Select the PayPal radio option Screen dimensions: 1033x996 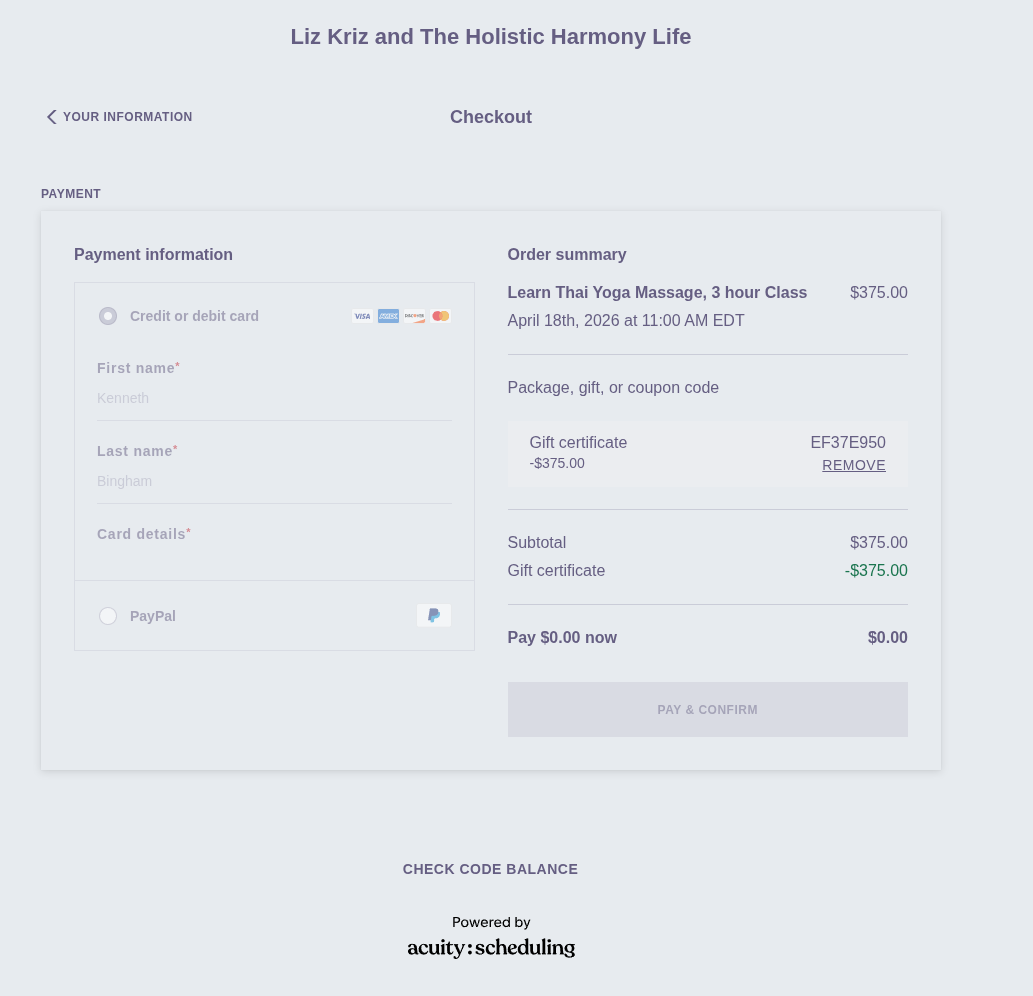[108, 616]
